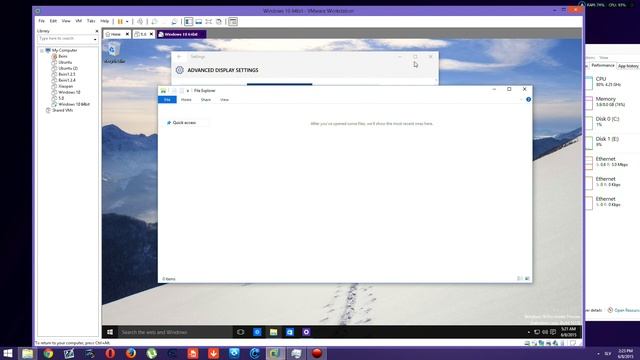Click the File Explorer help question mark icon
This screenshot has width=640, height=360.
tap(528, 100)
